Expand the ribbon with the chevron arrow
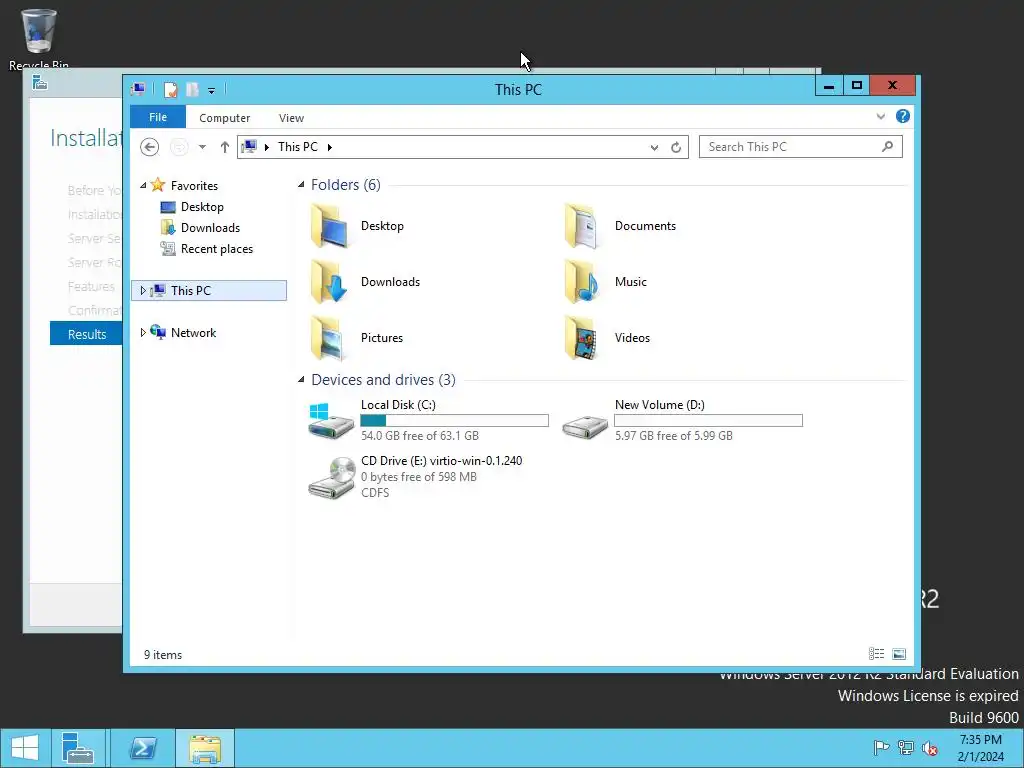 point(880,116)
